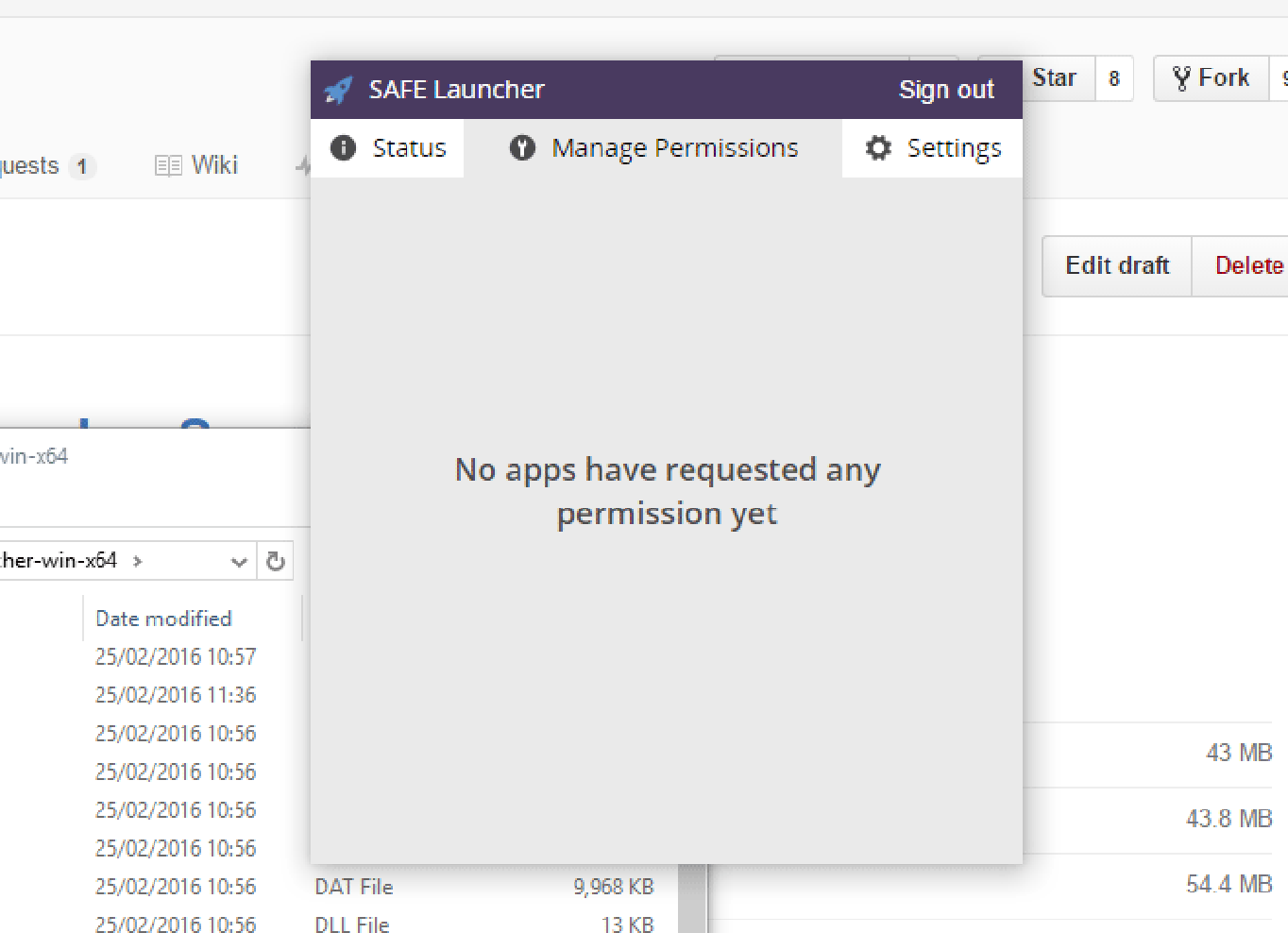Click the Edit draft button

point(1117,265)
